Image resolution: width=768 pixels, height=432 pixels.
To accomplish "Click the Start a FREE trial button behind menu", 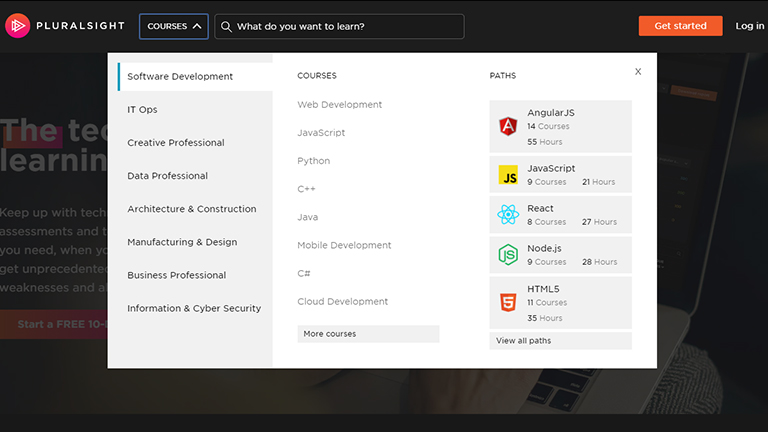I will [x=54, y=324].
